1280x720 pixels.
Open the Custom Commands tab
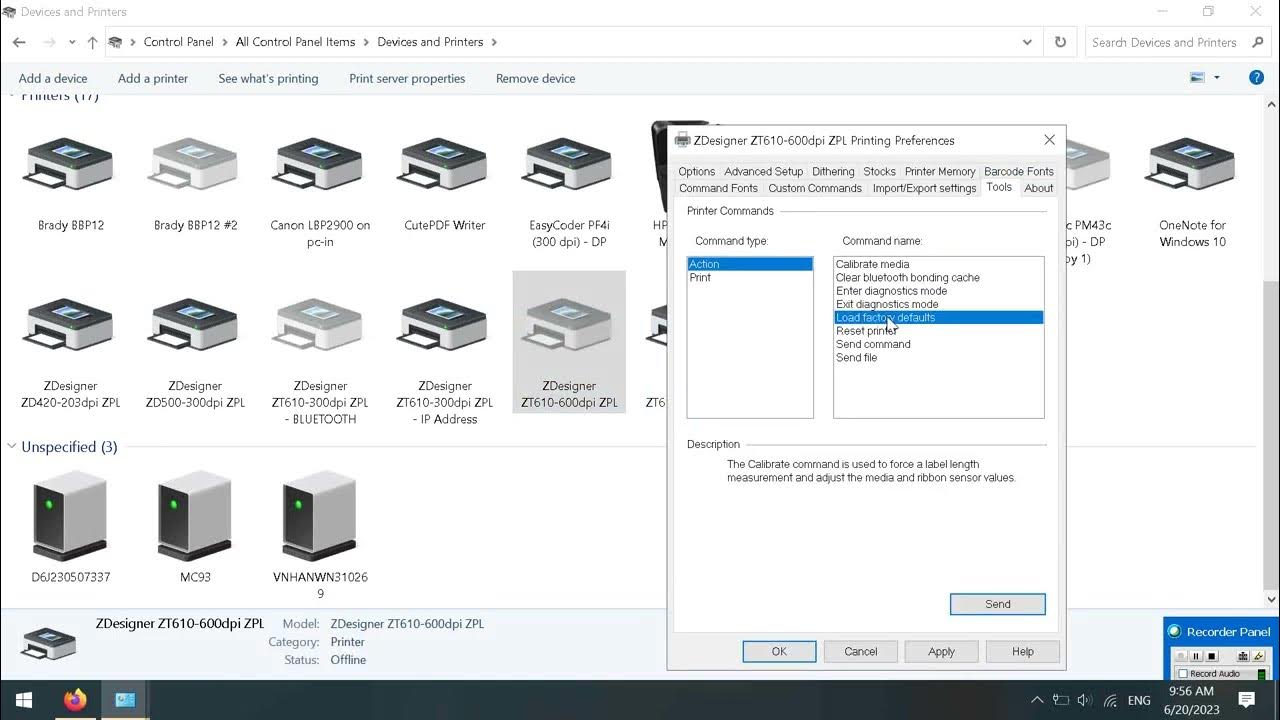(x=815, y=188)
